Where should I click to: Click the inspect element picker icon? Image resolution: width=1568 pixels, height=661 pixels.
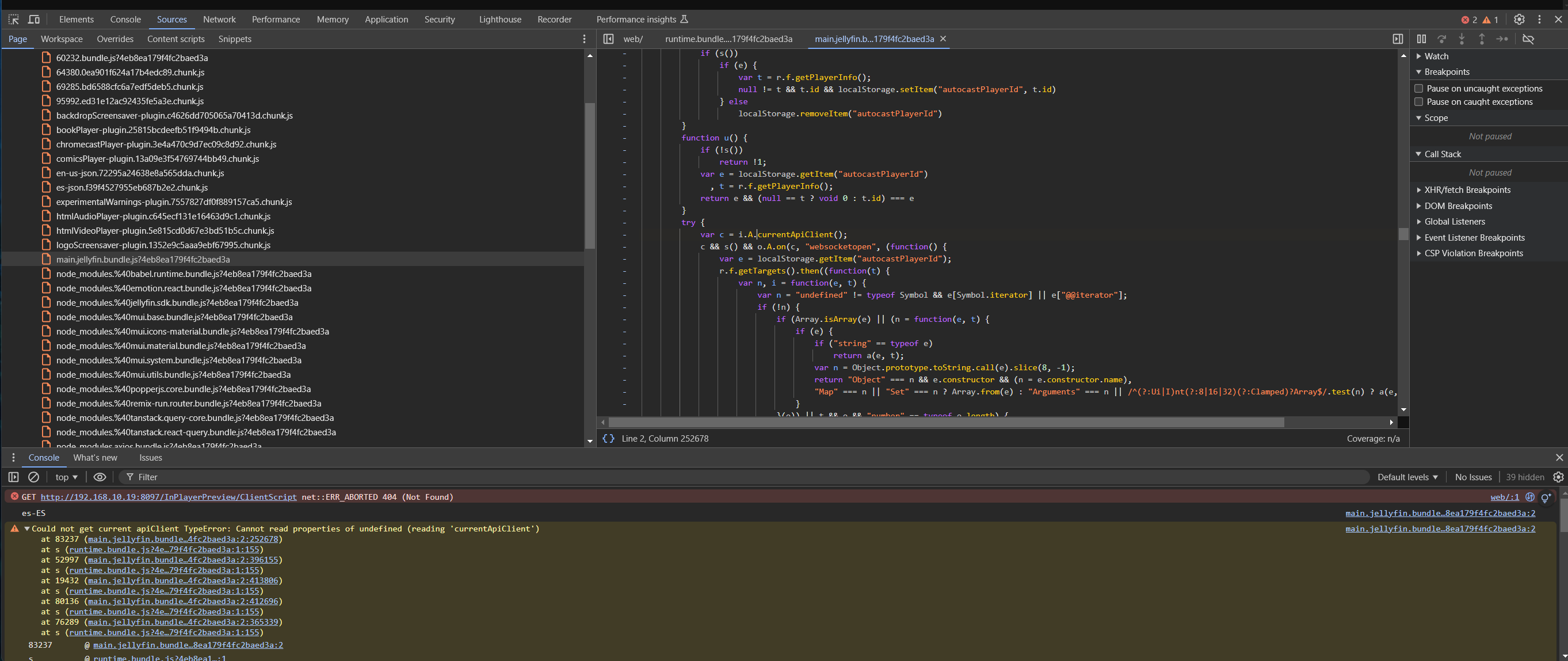pyautogui.click(x=13, y=20)
